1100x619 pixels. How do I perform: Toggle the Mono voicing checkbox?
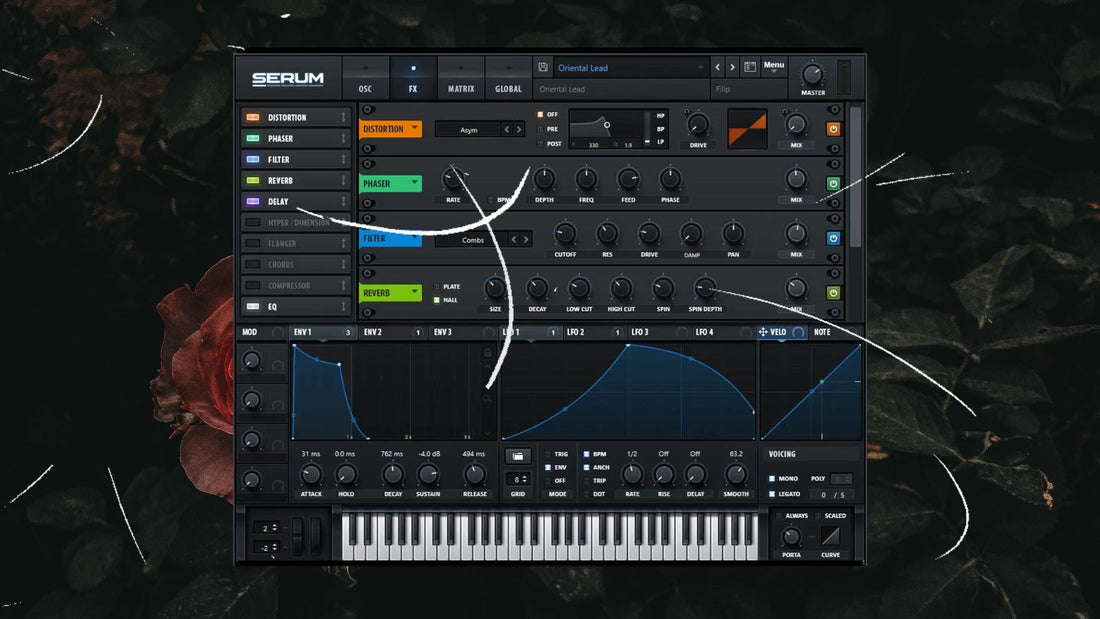[772, 479]
